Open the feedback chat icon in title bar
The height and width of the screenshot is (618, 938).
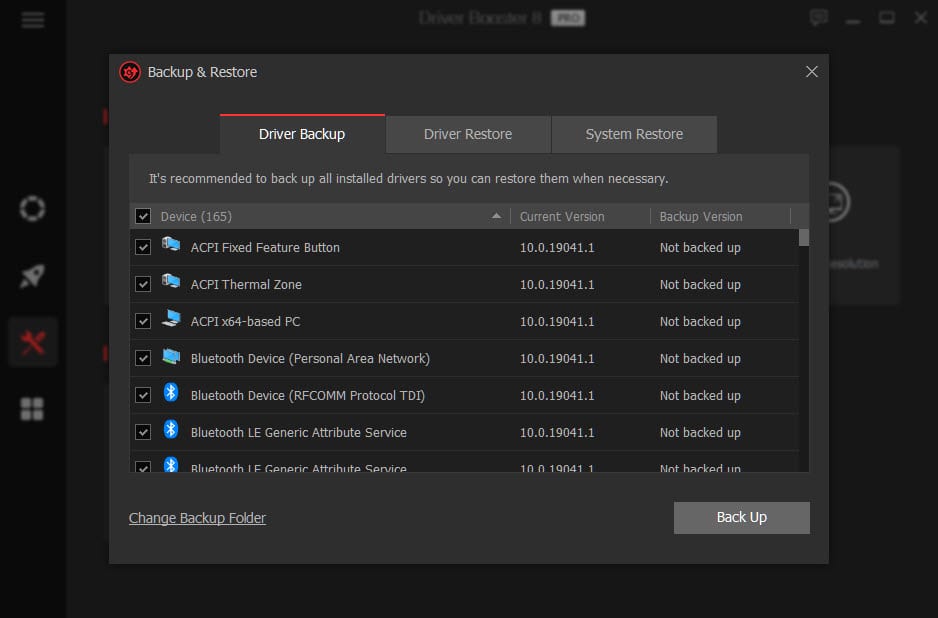point(818,17)
